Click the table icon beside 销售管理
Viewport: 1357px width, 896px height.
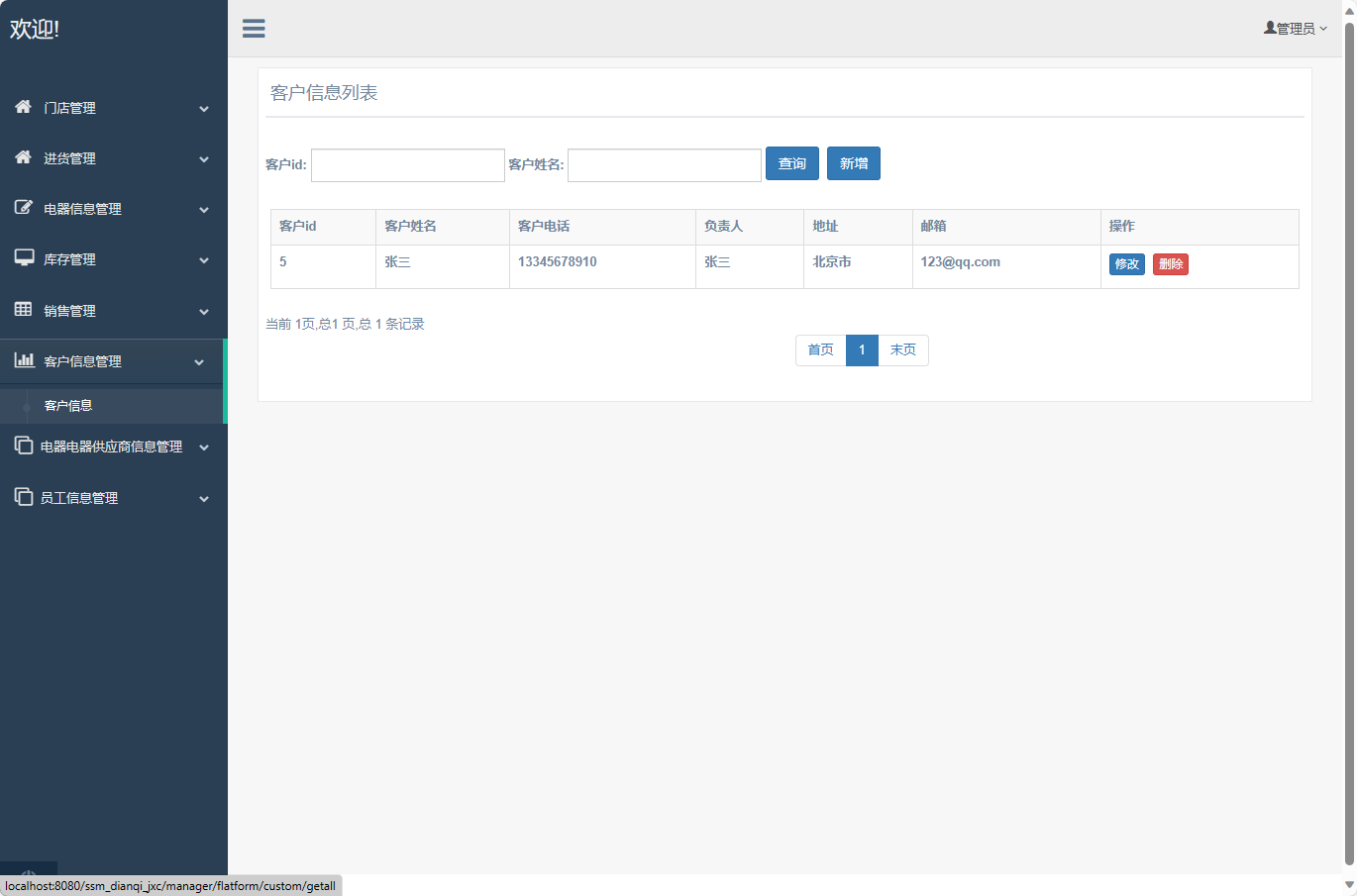[x=24, y=310]
